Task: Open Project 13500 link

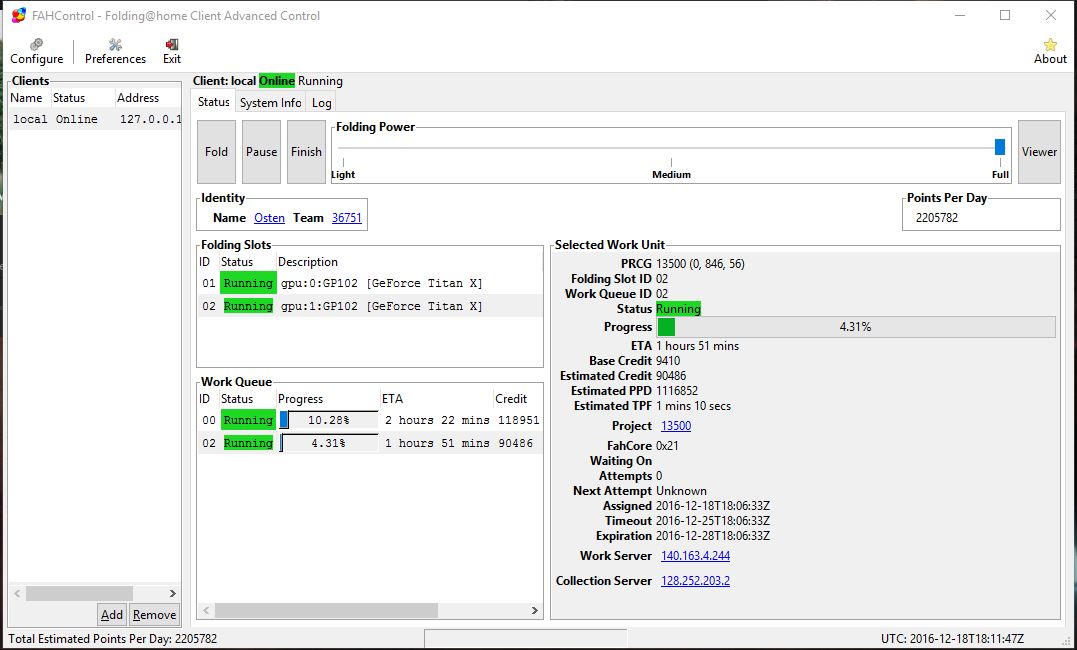Action: point(676,426)
